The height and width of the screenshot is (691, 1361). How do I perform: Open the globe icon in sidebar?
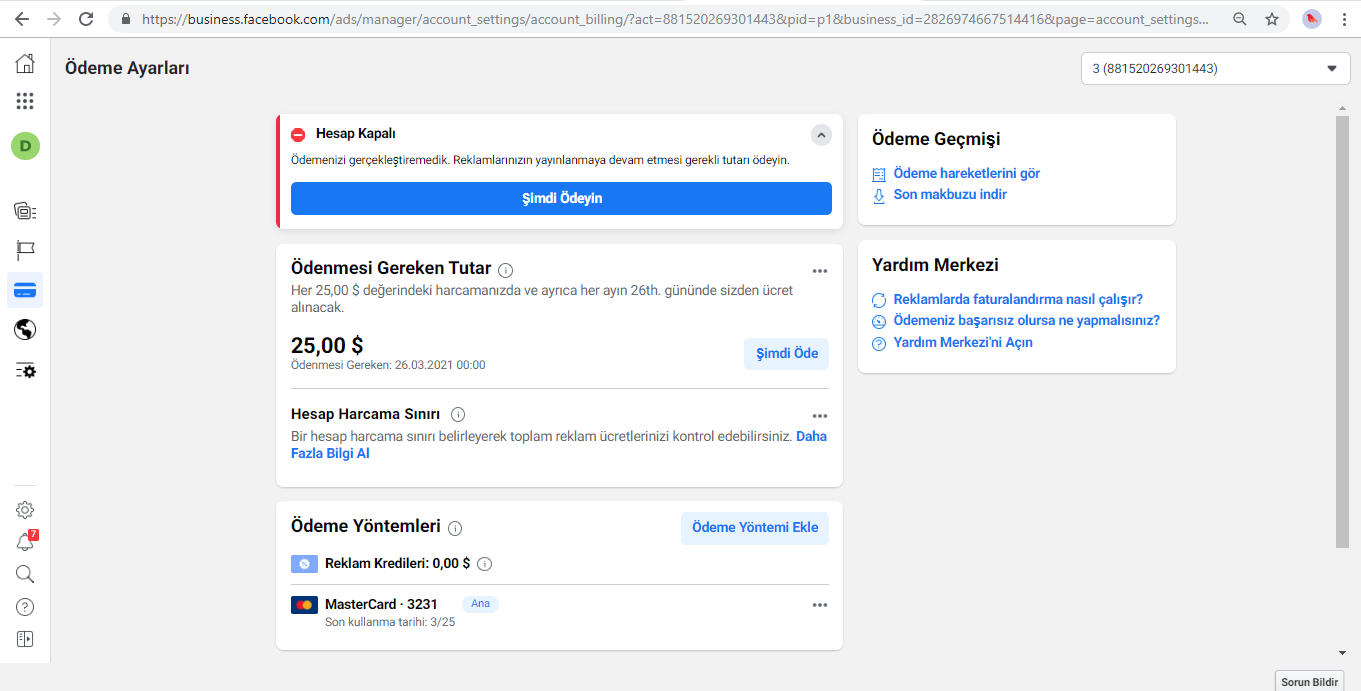pyautogui.click(x=25, y=330)
